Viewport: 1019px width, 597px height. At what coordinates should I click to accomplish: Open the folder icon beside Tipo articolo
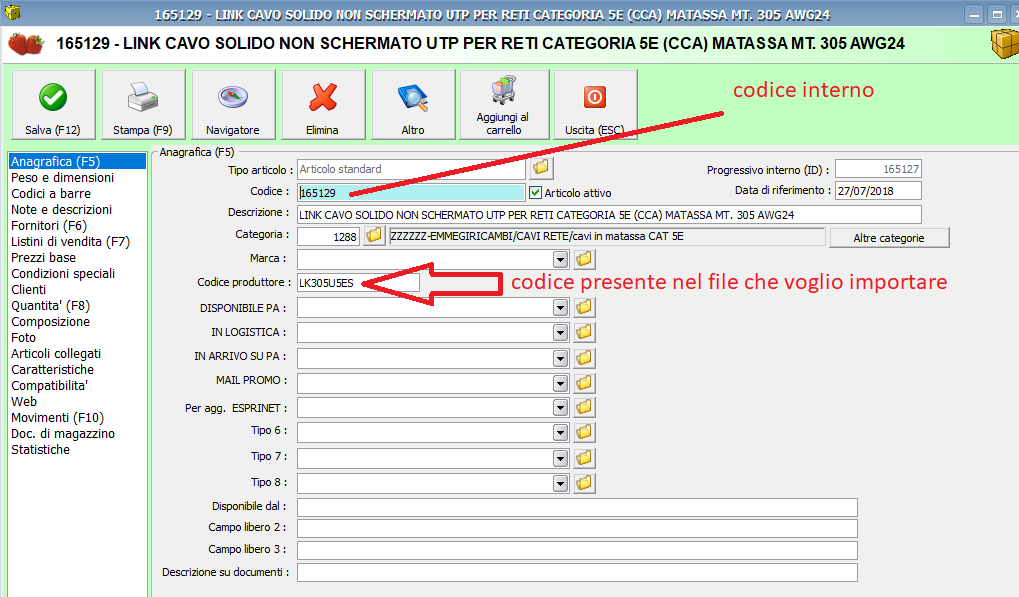pos(541,168)
